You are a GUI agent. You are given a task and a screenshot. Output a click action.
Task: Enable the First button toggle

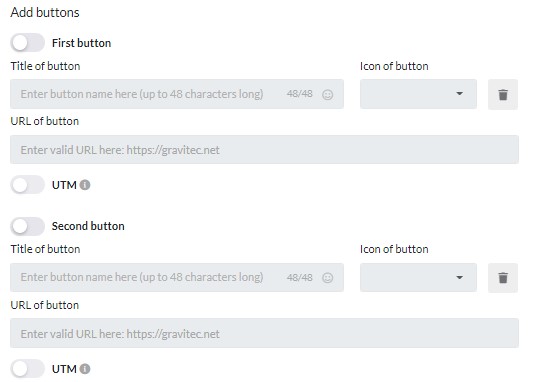point(27,43)
